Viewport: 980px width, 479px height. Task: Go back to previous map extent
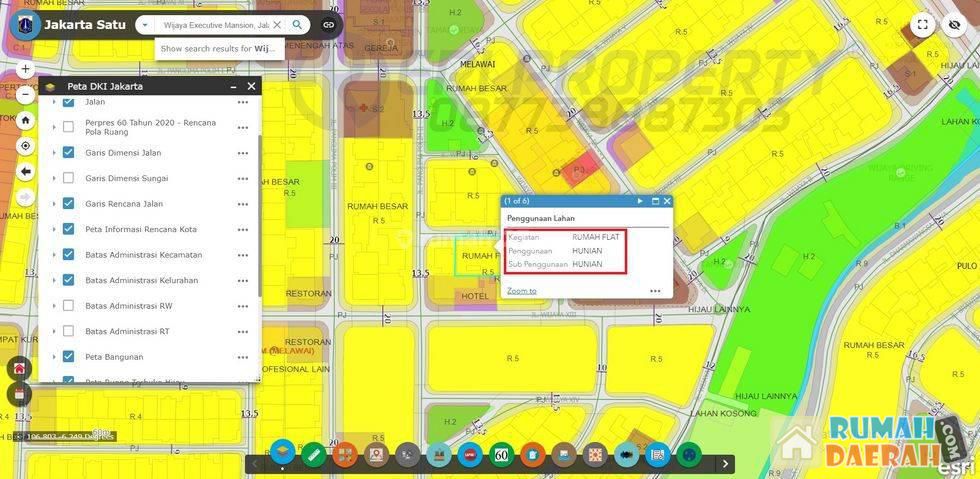point(25,172)
